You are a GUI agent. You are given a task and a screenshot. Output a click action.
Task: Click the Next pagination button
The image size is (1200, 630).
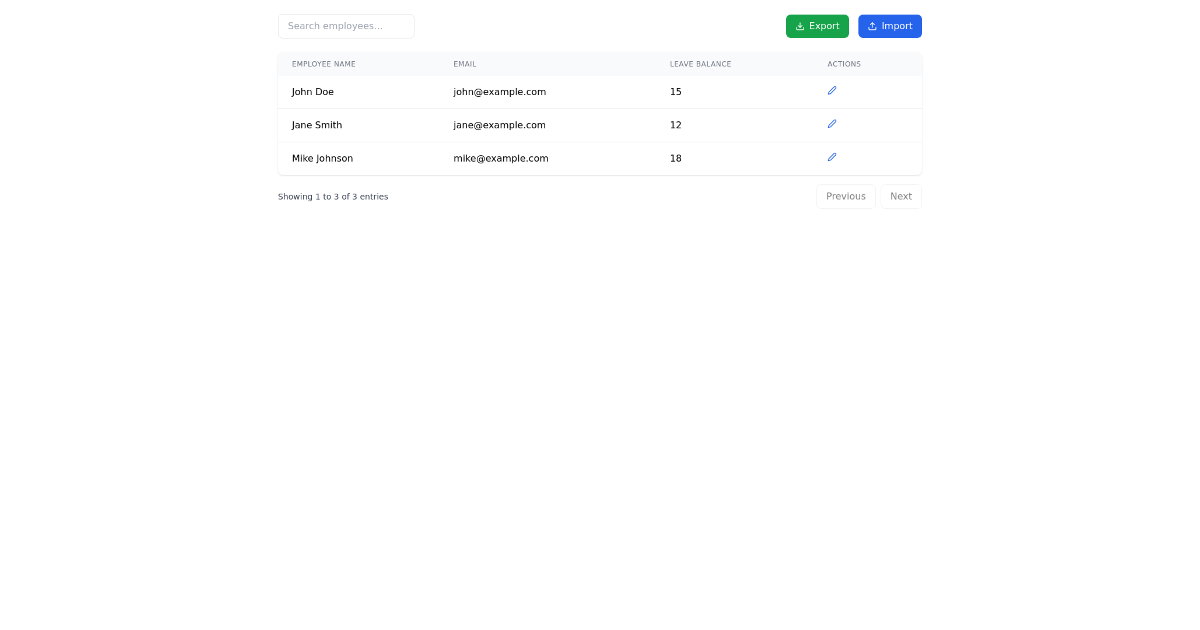click(901, 196)
